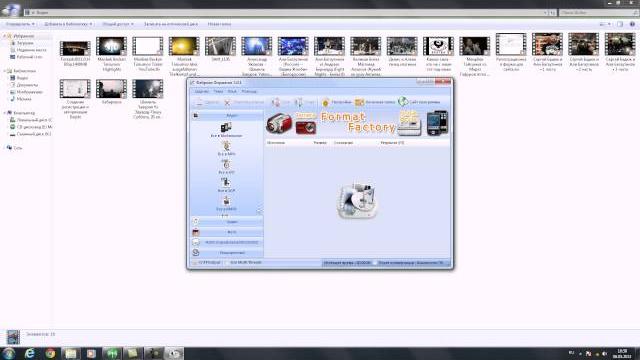Open the Language (Язык) menu in Format Factory

point(232,91)
